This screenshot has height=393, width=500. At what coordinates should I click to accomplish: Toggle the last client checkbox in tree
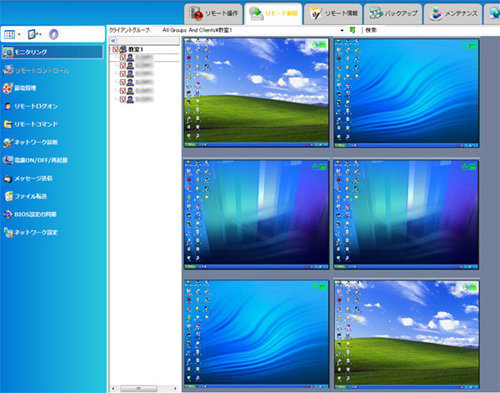pos(123,99)
